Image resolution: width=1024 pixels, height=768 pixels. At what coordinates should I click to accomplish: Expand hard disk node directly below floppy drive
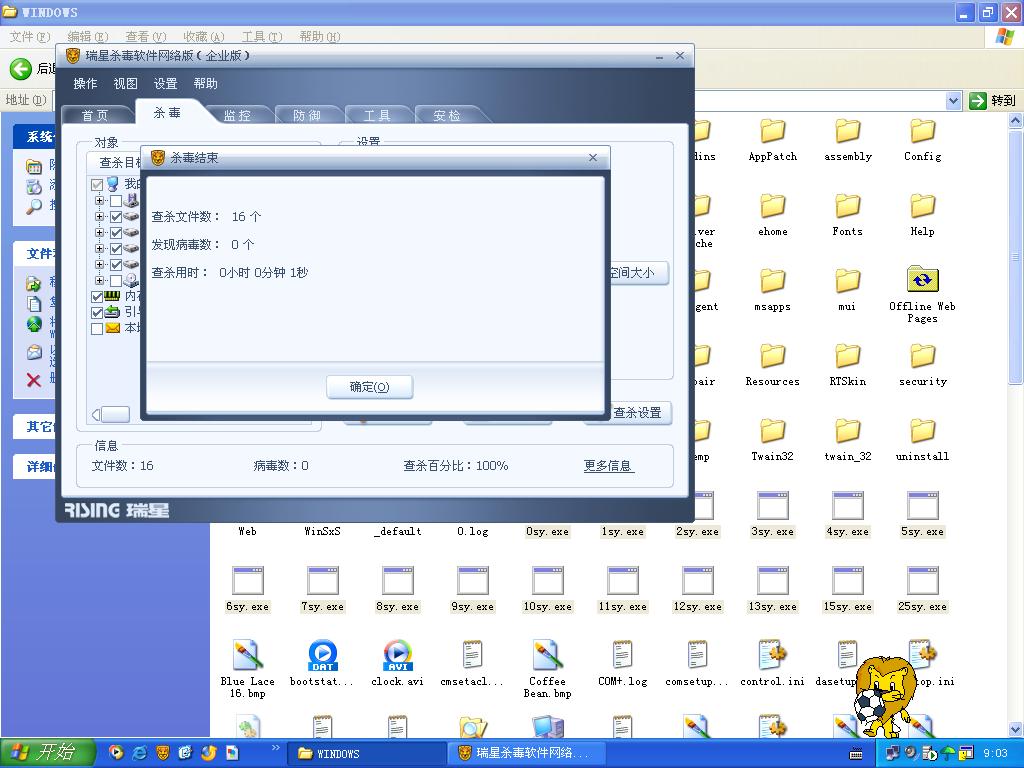click(x=99, y=217)
